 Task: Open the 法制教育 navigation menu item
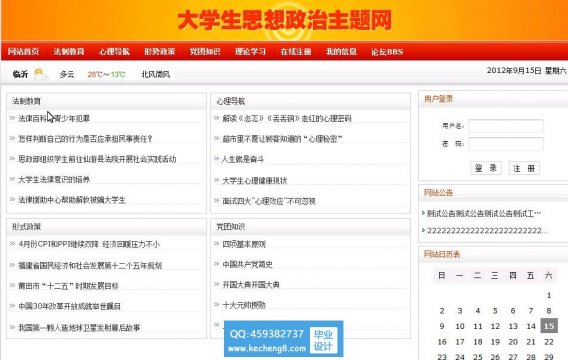click(x=69, y=51)
